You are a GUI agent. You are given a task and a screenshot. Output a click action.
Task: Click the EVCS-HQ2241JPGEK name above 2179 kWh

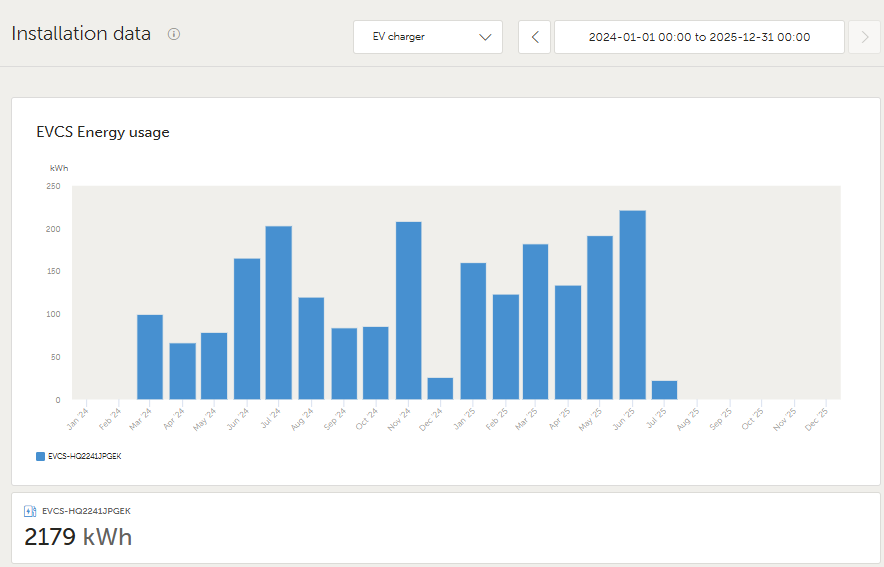coord(86,511)
